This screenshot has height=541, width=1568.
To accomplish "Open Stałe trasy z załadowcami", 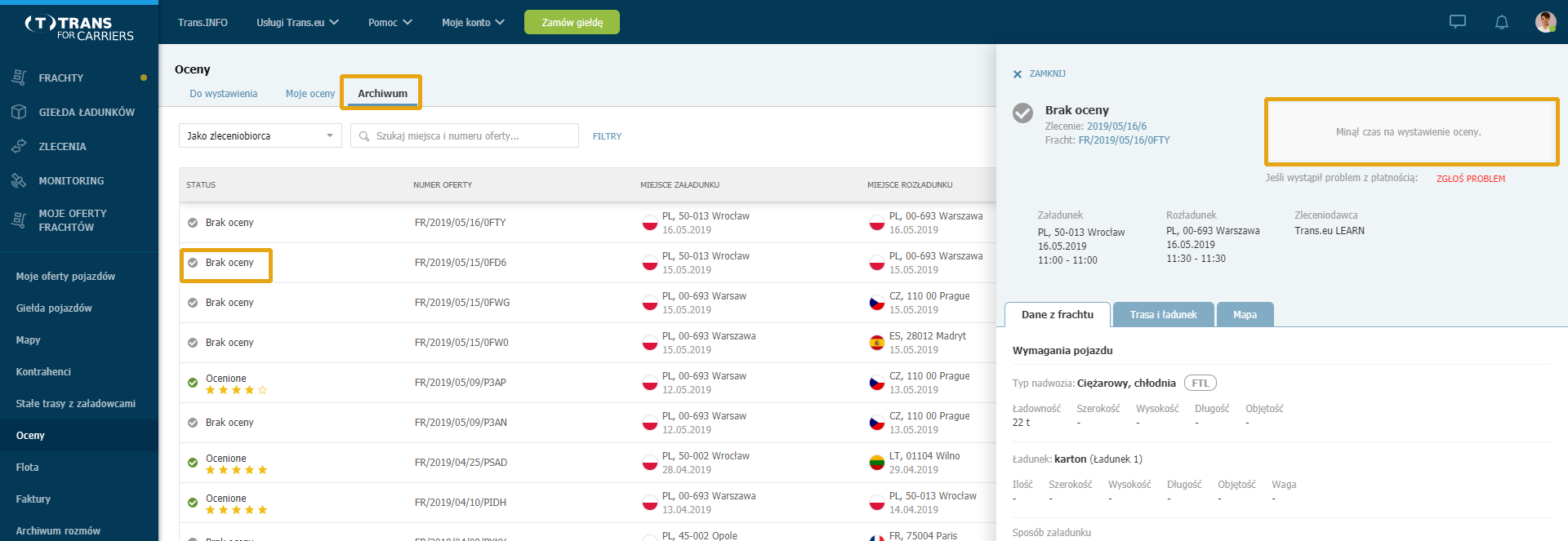I will [x=76, y=404].
